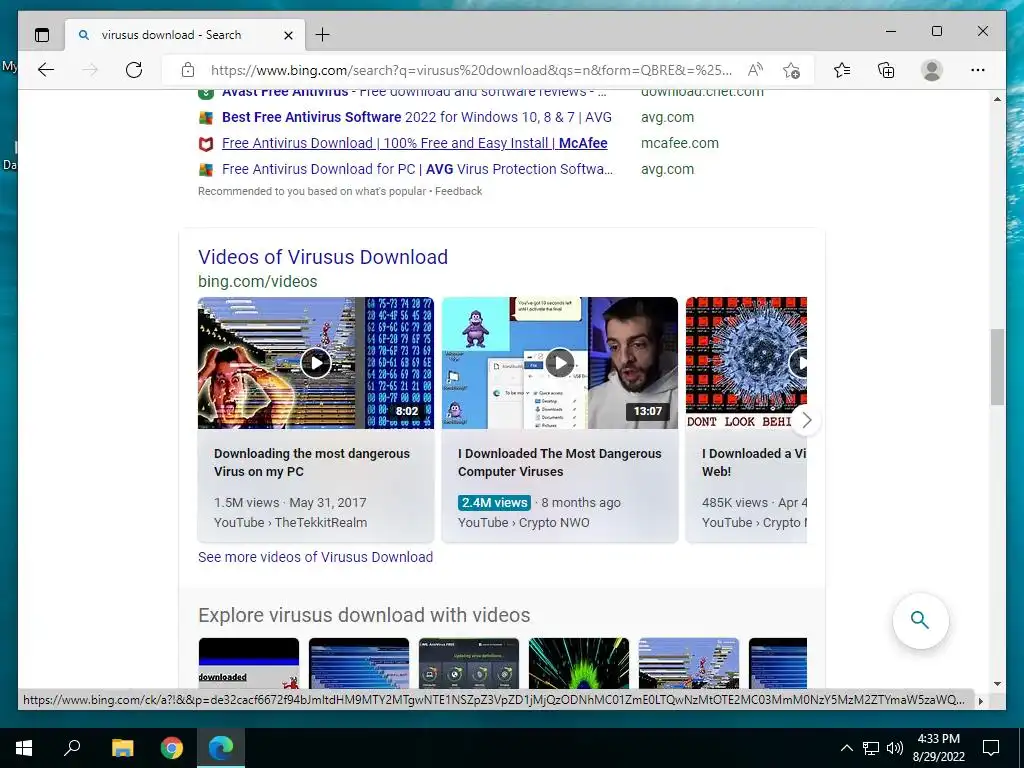Open McAfee Free Antivirus Download link
The width and height of the screenshot is (1024, 768).
pos(415,143)
